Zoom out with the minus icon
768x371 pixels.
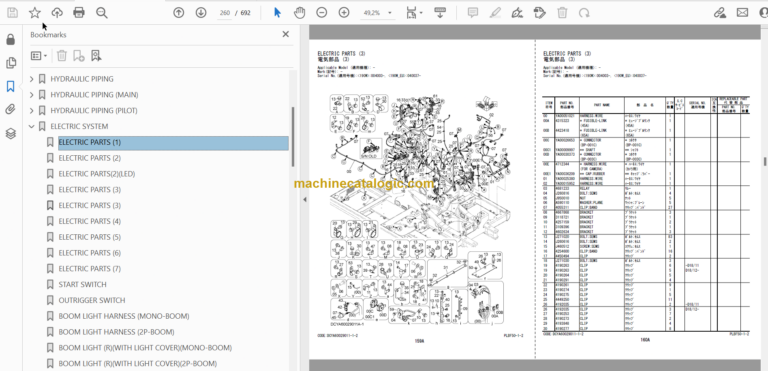click(x=321, y=13)
